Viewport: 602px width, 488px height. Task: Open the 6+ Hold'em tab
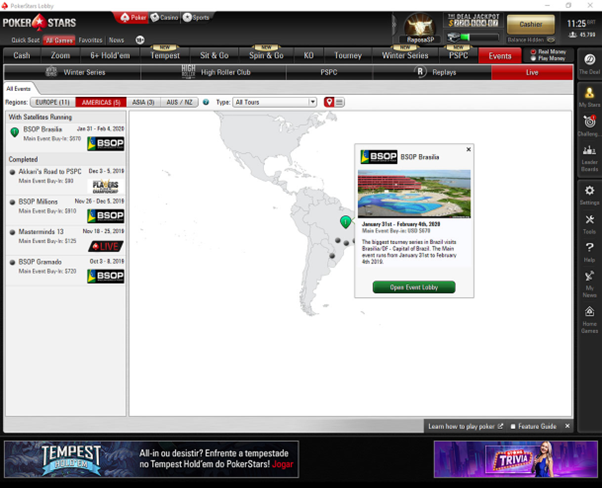pyautogui.click(x=110, y=55)
